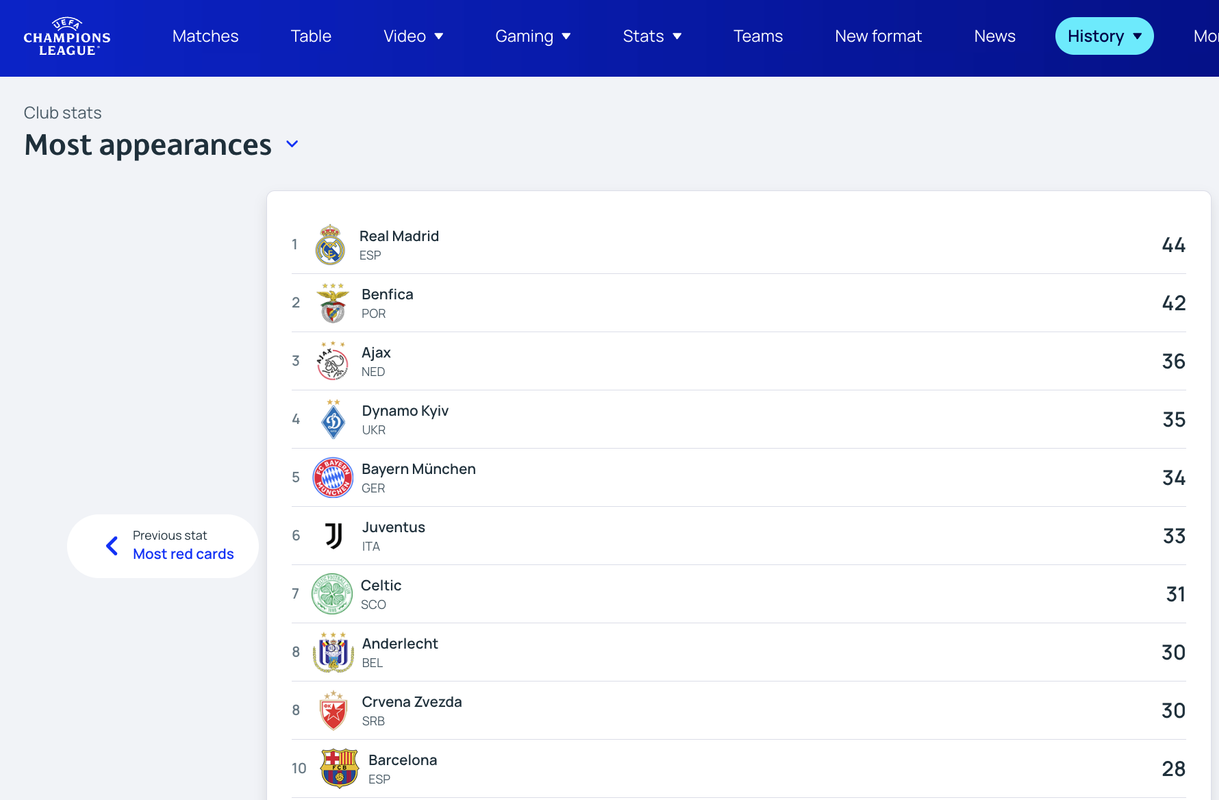This screenshot has width=1219, height=800.
Task: Click the BEL country code label
Action: [372, 663]
